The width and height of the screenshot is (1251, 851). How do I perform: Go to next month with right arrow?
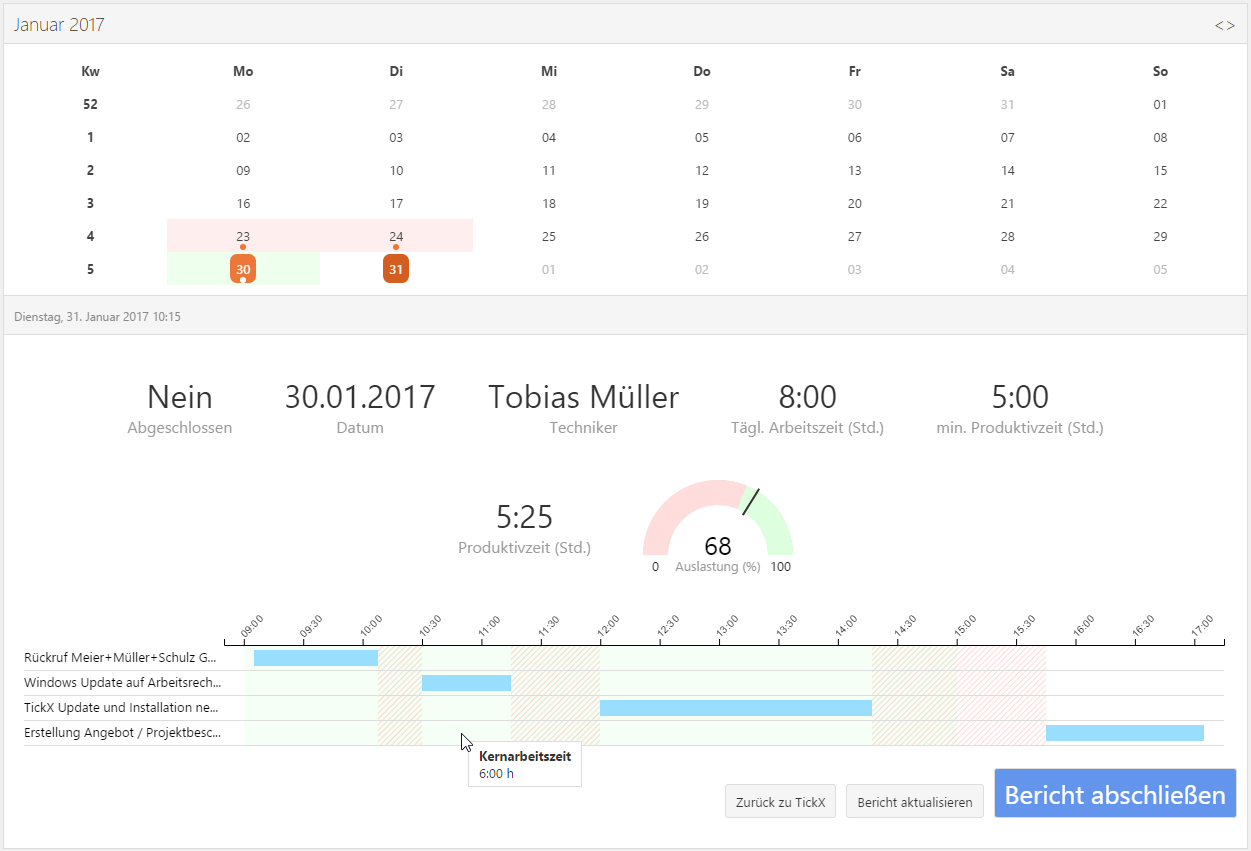click(x=1231, y=25)
